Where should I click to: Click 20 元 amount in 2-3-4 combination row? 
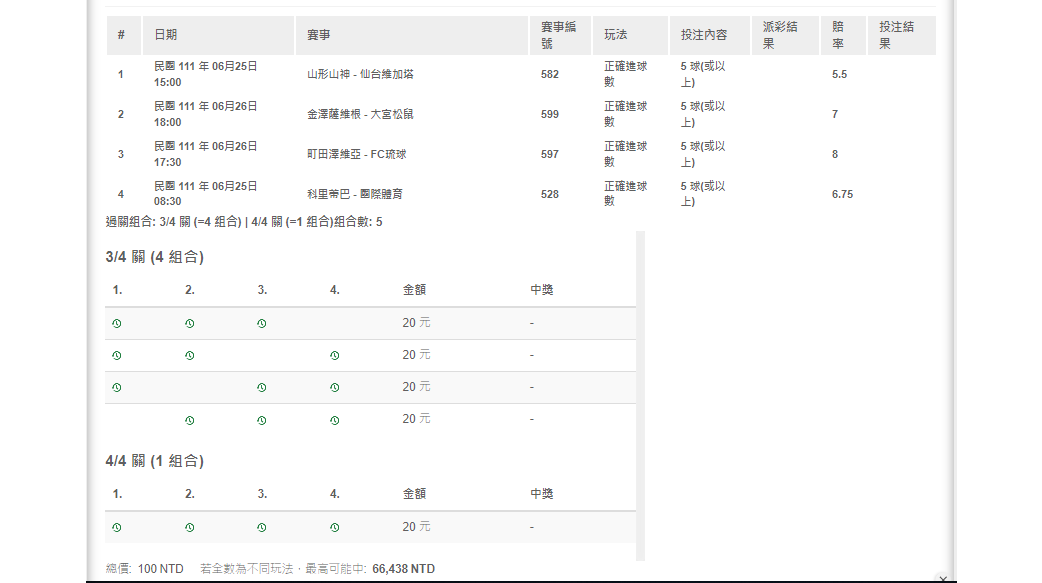(x=416, y=419)
